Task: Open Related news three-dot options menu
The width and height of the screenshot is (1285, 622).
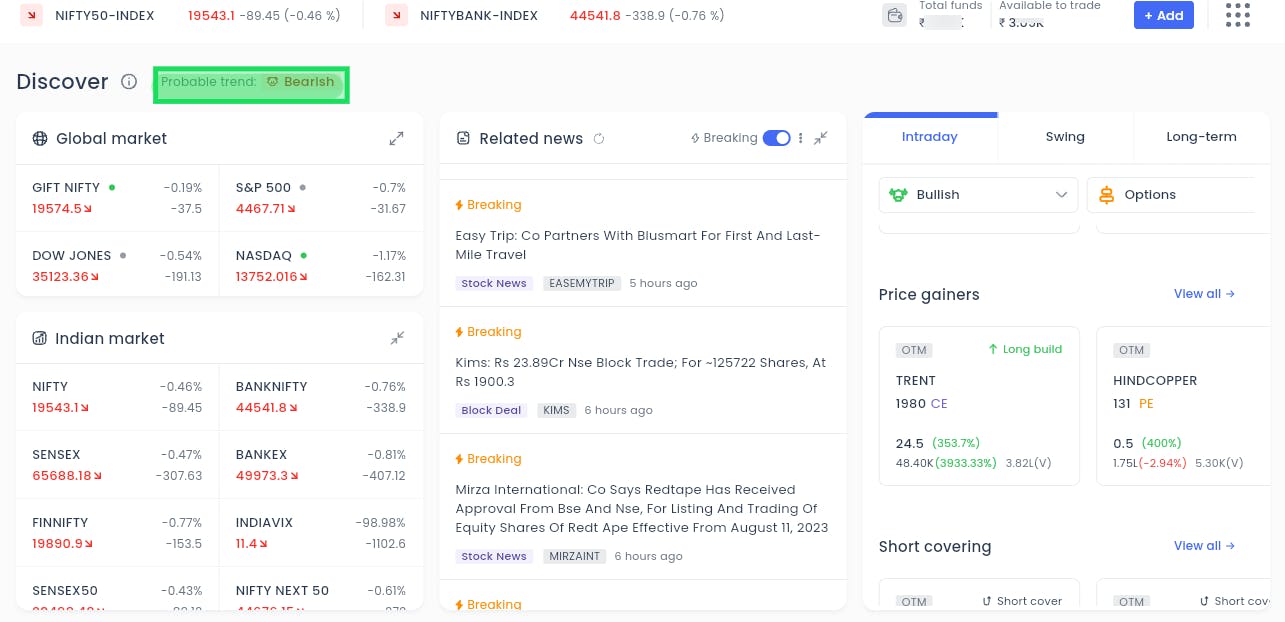Action: [x=801, y=138]
